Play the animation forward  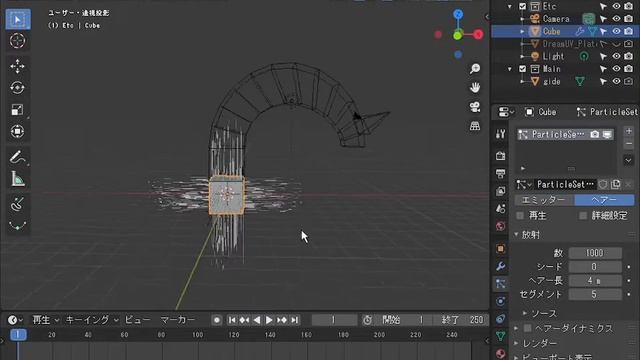point(269,320)
